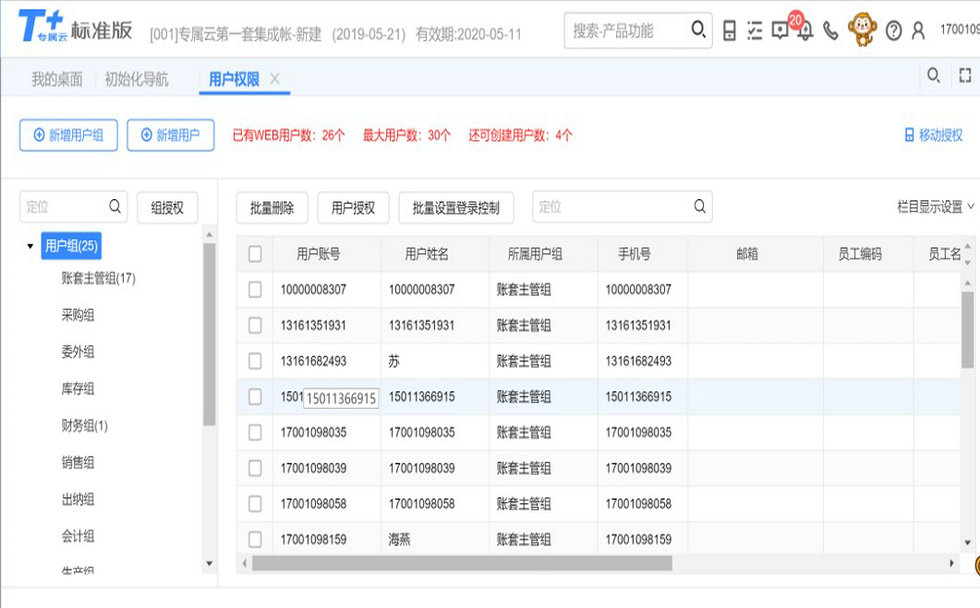
Task: Open the task checklist icon in header
Action: (x=755, y=30)
